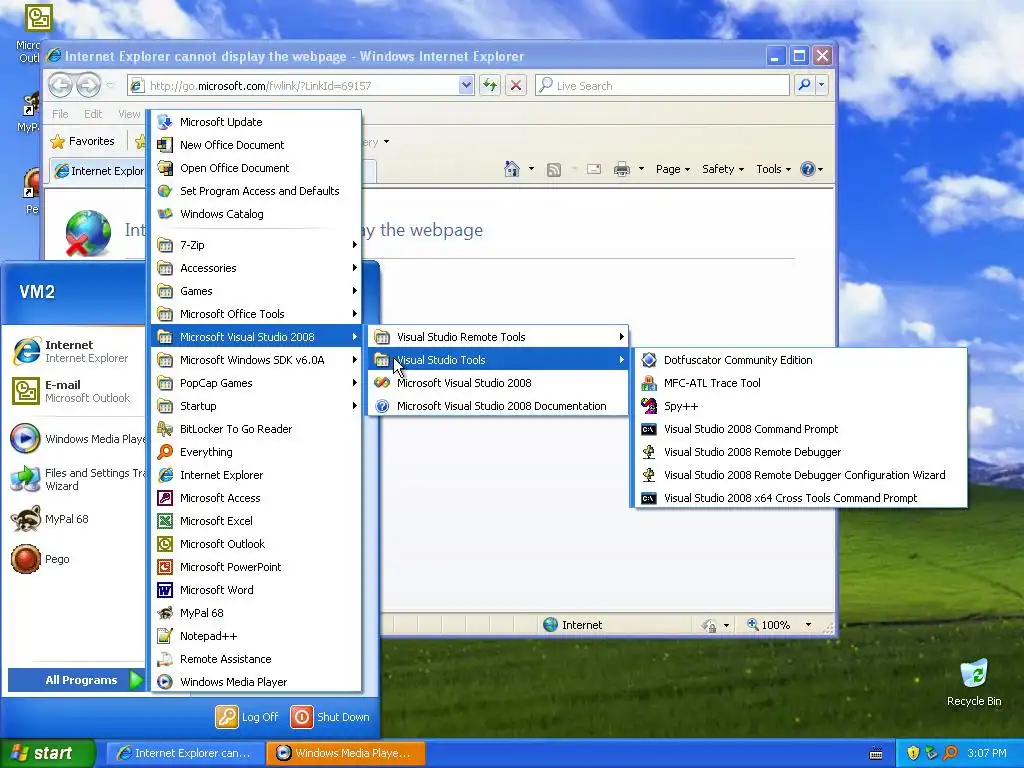Screen dimensions: 1024x768
Task: Open Files and Settings Transfer Wizard
Action: [75, 479]
